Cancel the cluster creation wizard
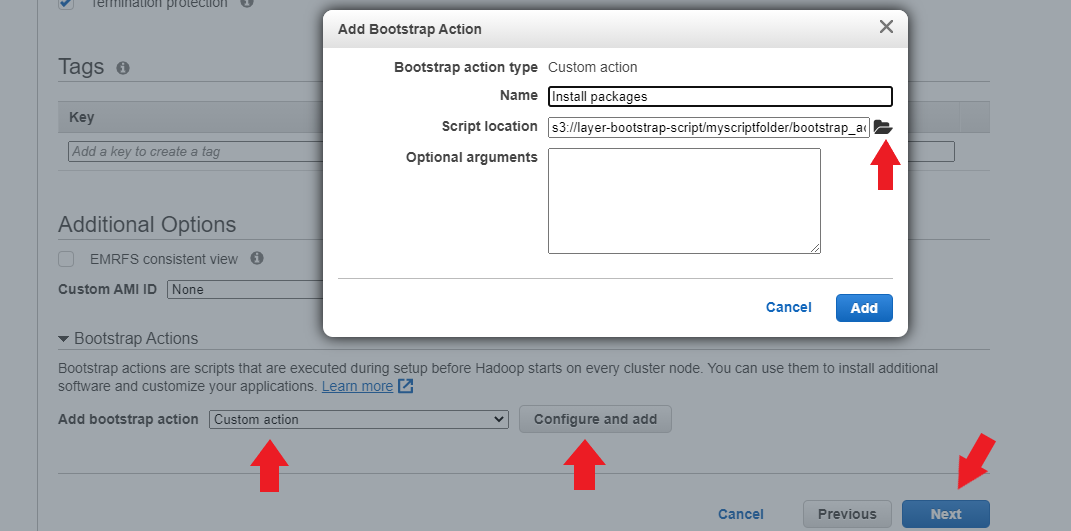Viewport: 1071px width, 531px height. (740, 514)
